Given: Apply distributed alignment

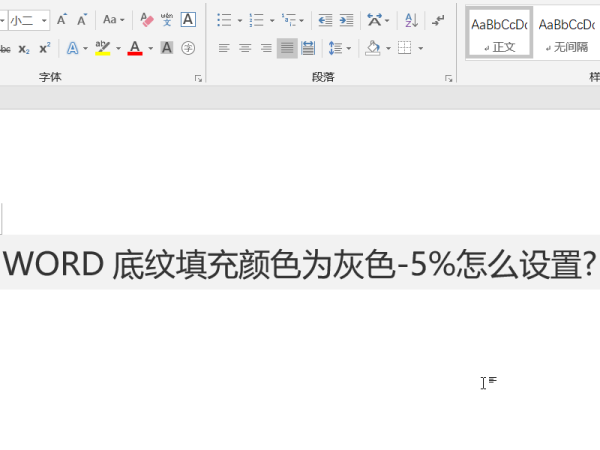Looking at the screenshot, I should [308, 48].
